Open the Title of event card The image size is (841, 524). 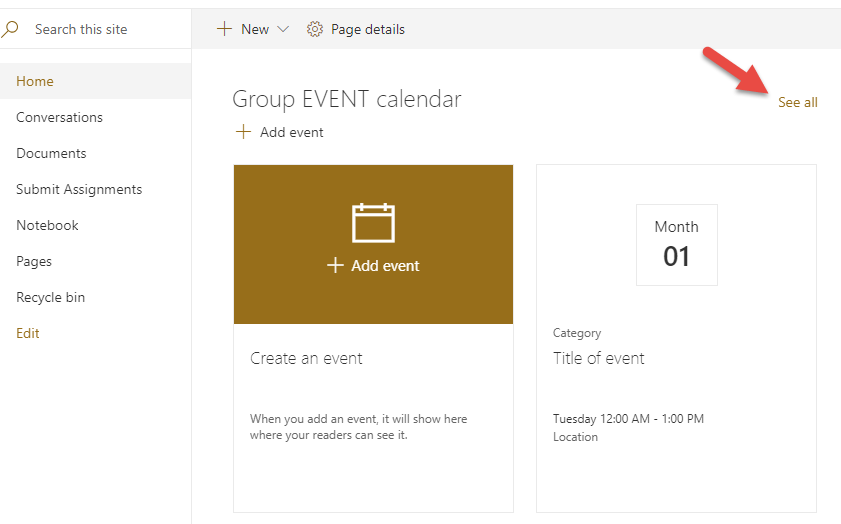click(599, 358)
